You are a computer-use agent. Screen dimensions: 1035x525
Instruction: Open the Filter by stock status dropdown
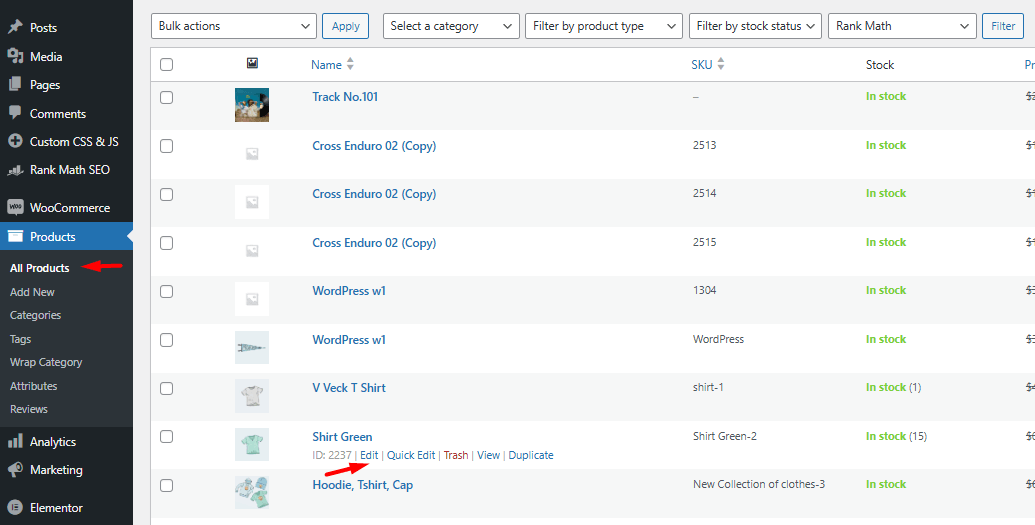[755, 26]
